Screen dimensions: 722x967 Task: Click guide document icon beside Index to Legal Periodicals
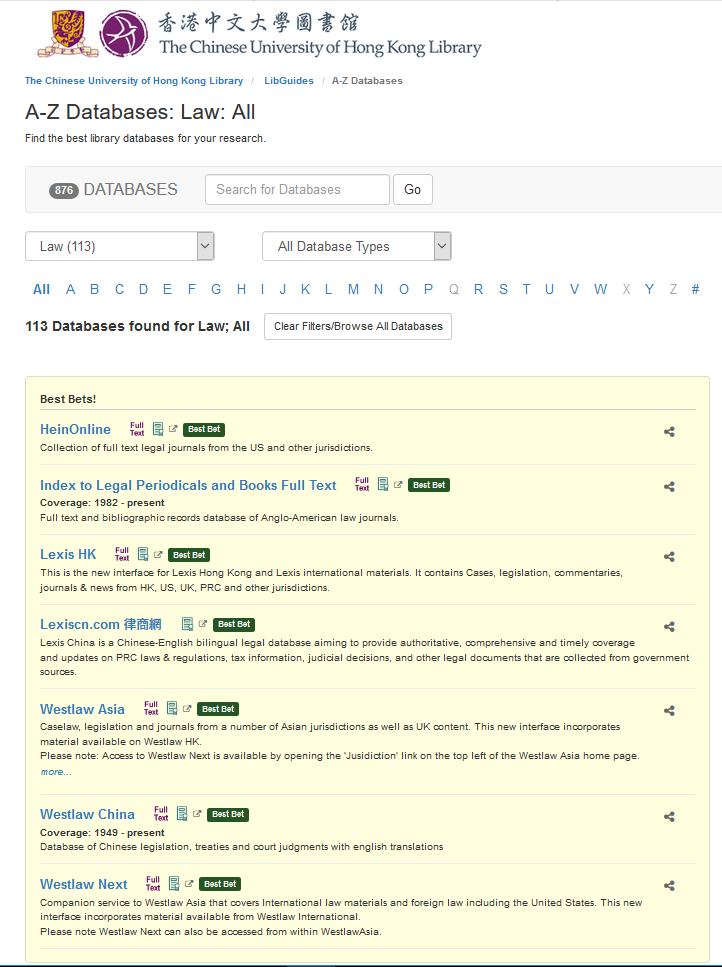tap(383, 485)
